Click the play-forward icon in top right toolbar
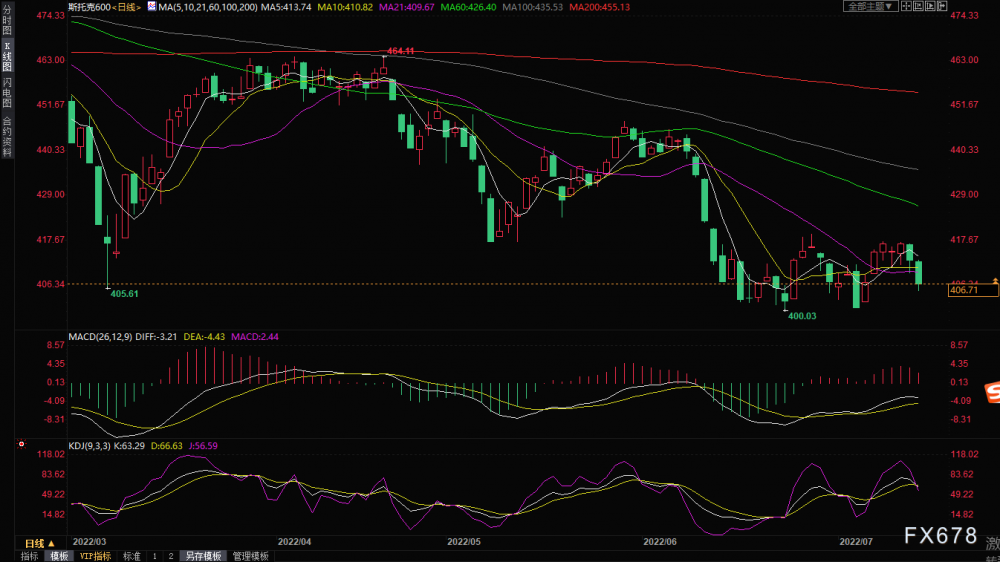The width and height of the screenshot is (1000, 562). point(930,6)
